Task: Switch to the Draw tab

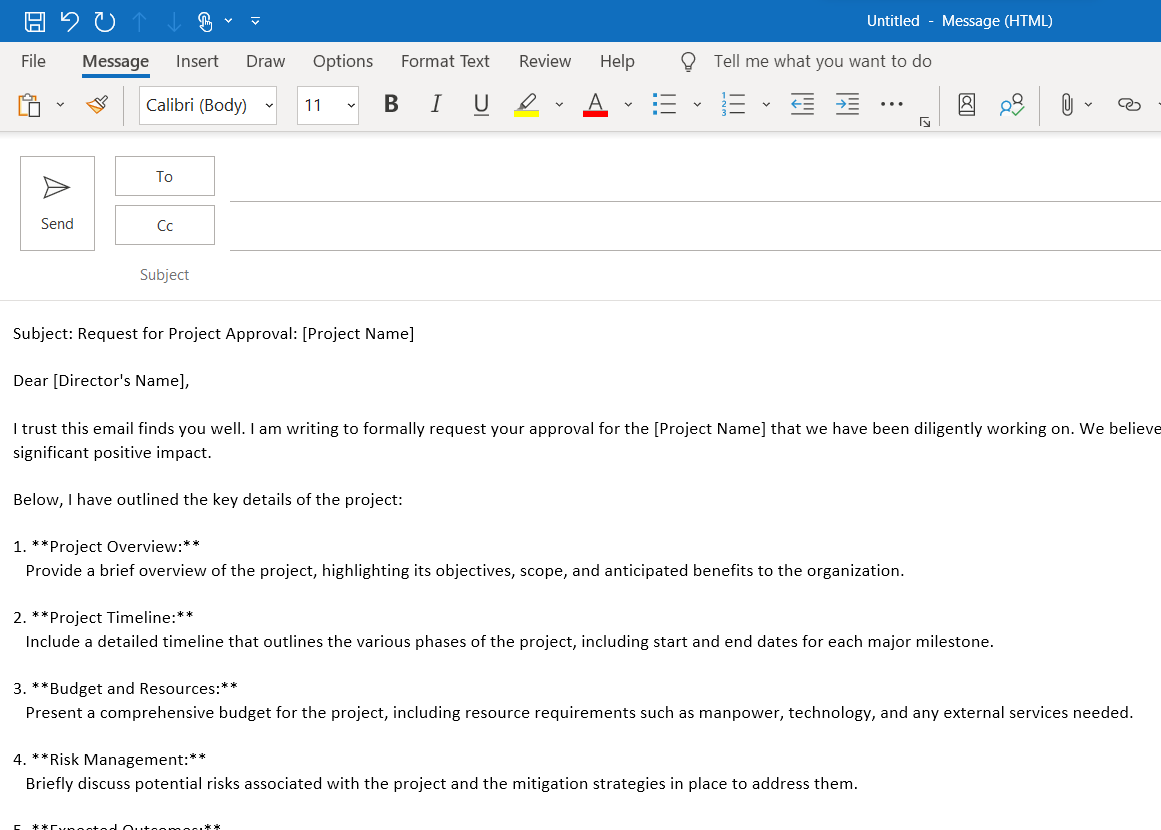Action: click(x=265, y=61)
